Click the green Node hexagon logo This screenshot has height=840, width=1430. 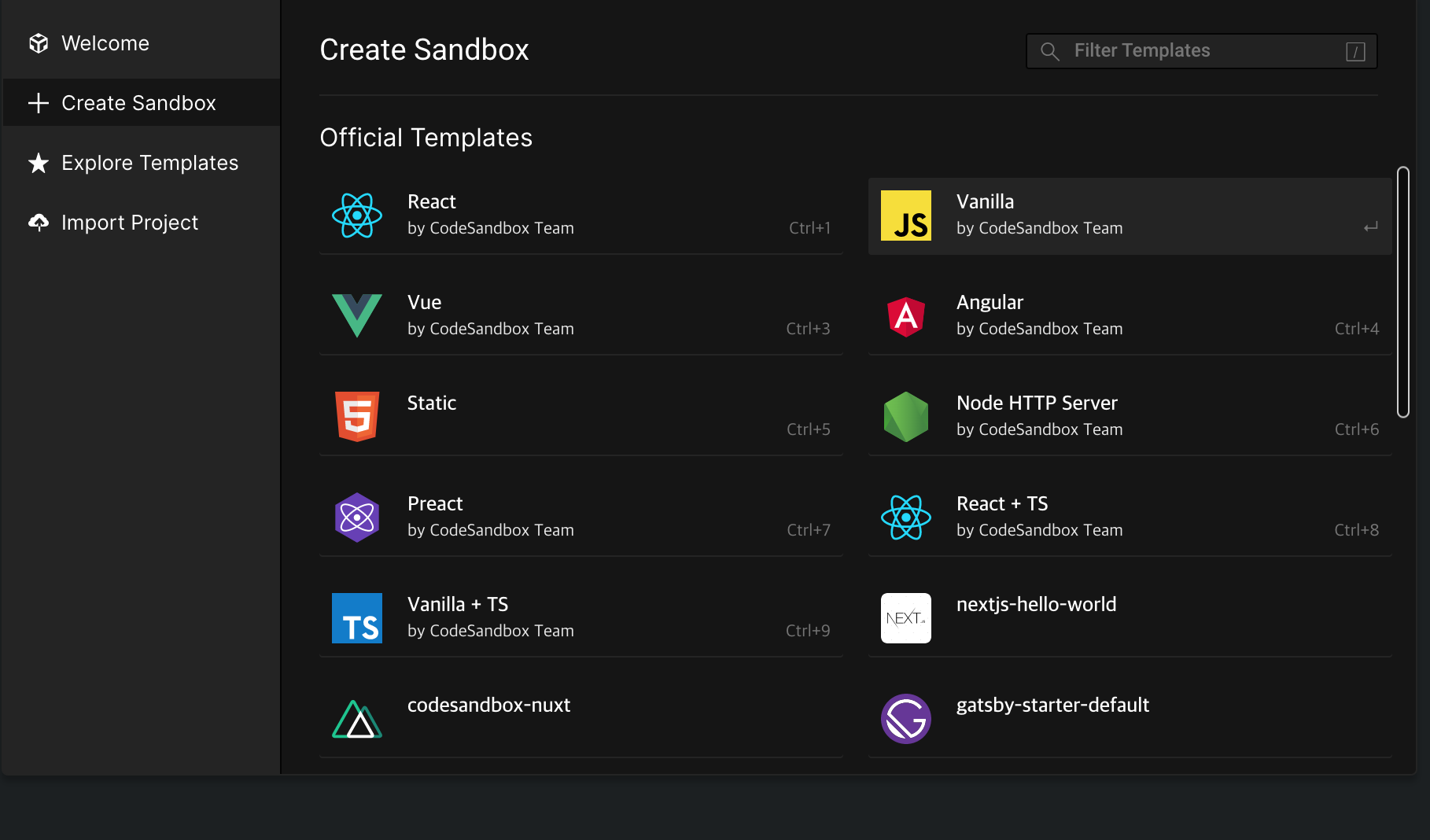coord(906,417)
